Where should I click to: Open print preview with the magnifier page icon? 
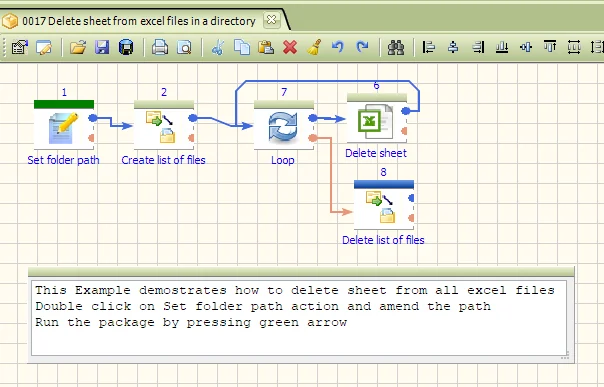click(x=184, y=47)
